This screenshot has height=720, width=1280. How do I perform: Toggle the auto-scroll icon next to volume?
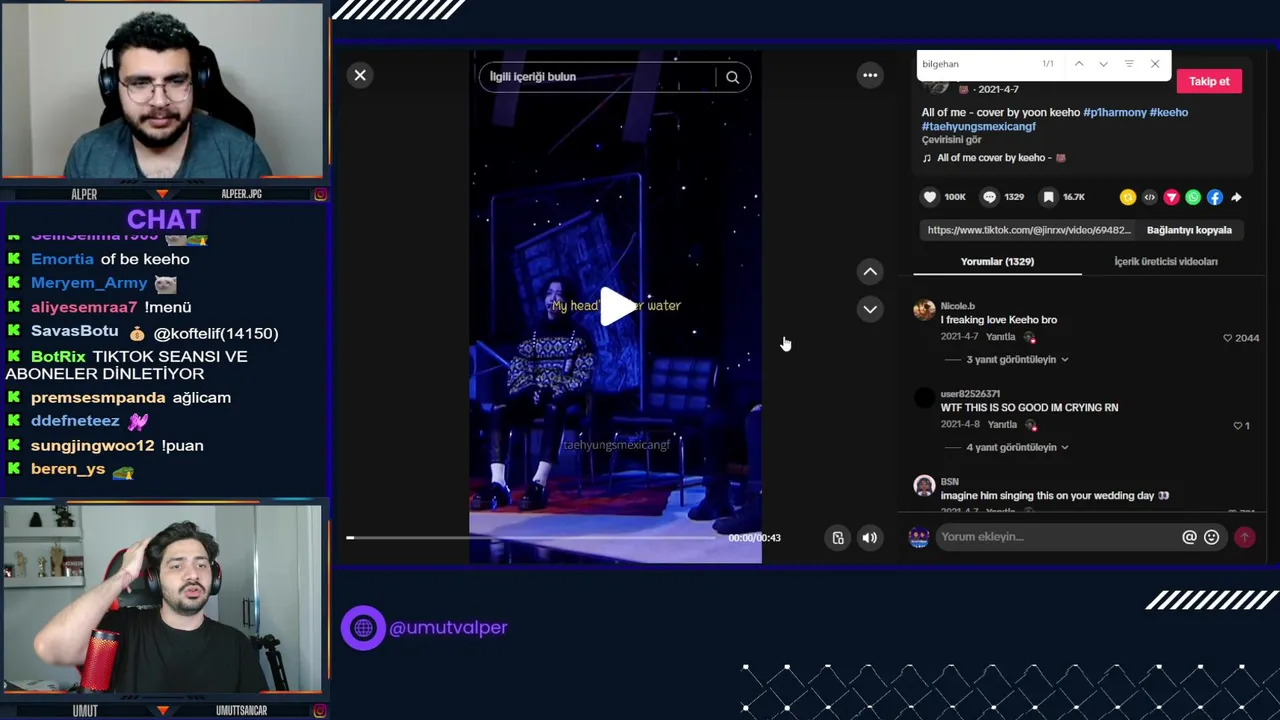coord(838,538)
